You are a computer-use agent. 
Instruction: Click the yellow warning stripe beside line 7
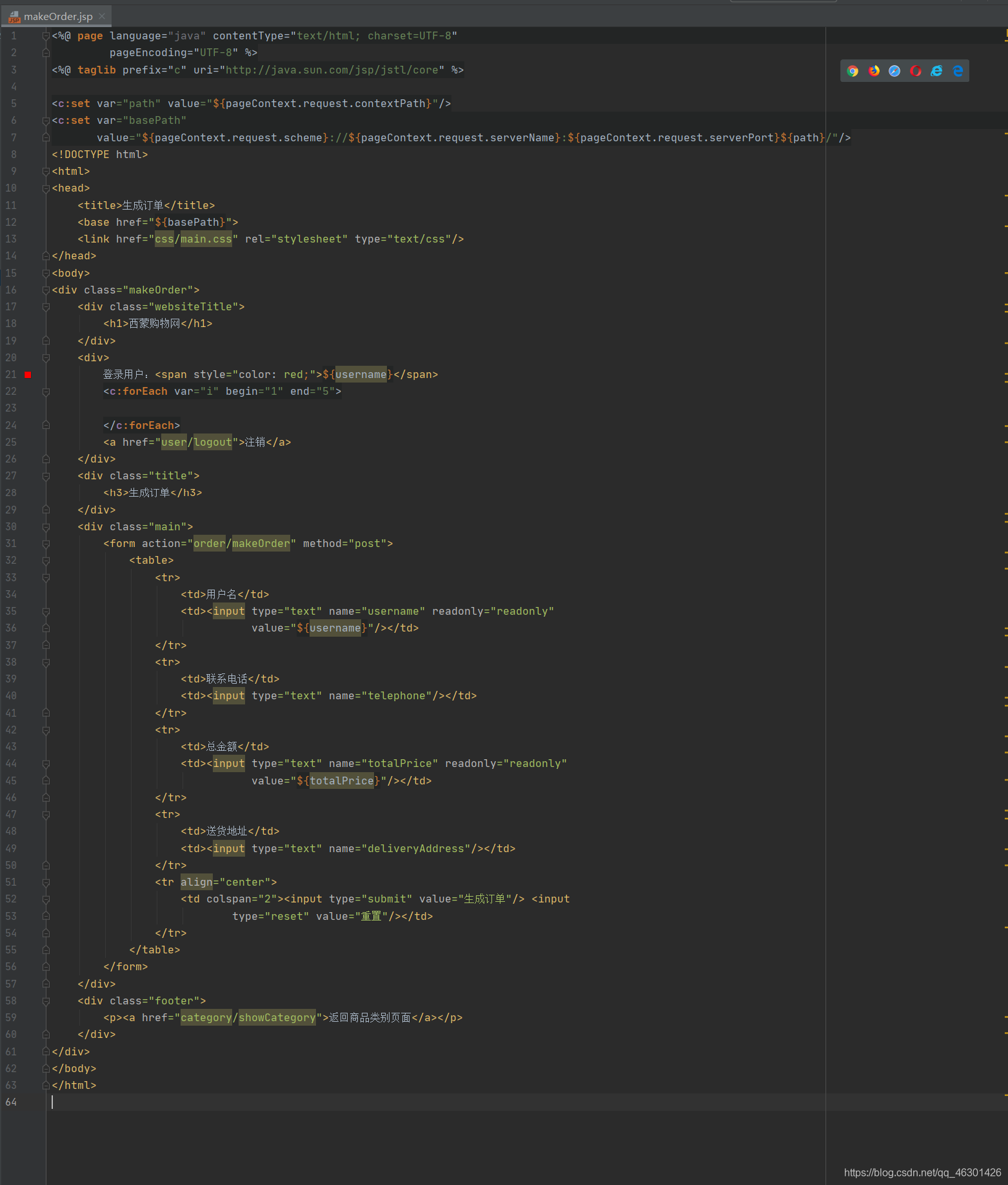[1006, 134]
